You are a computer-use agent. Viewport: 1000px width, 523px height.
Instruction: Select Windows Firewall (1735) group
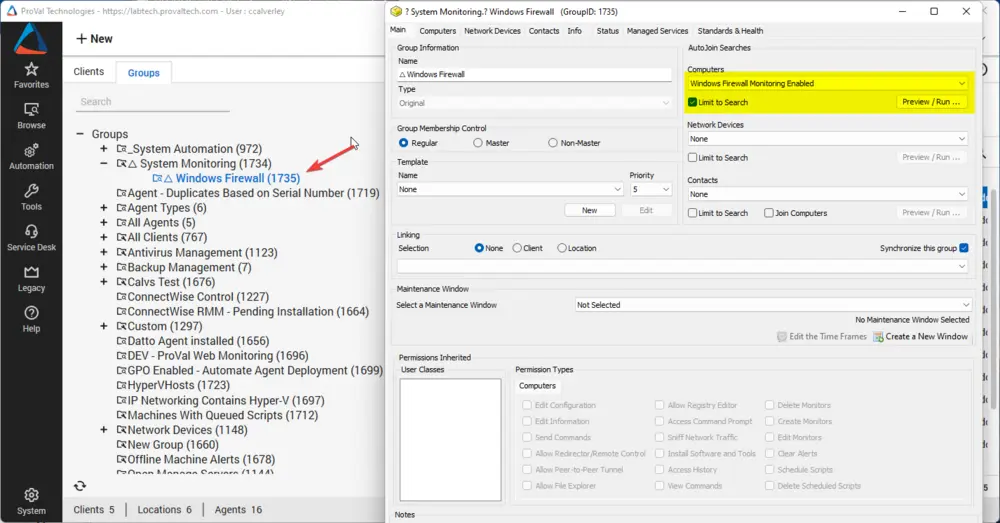237,179
